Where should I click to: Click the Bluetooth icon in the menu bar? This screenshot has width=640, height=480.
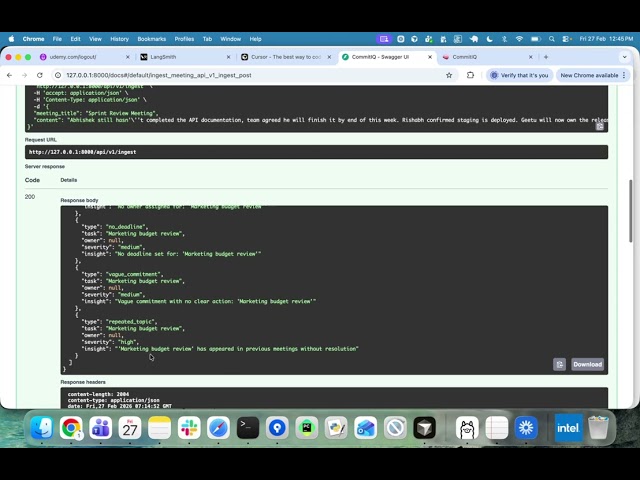pos(504,39)
